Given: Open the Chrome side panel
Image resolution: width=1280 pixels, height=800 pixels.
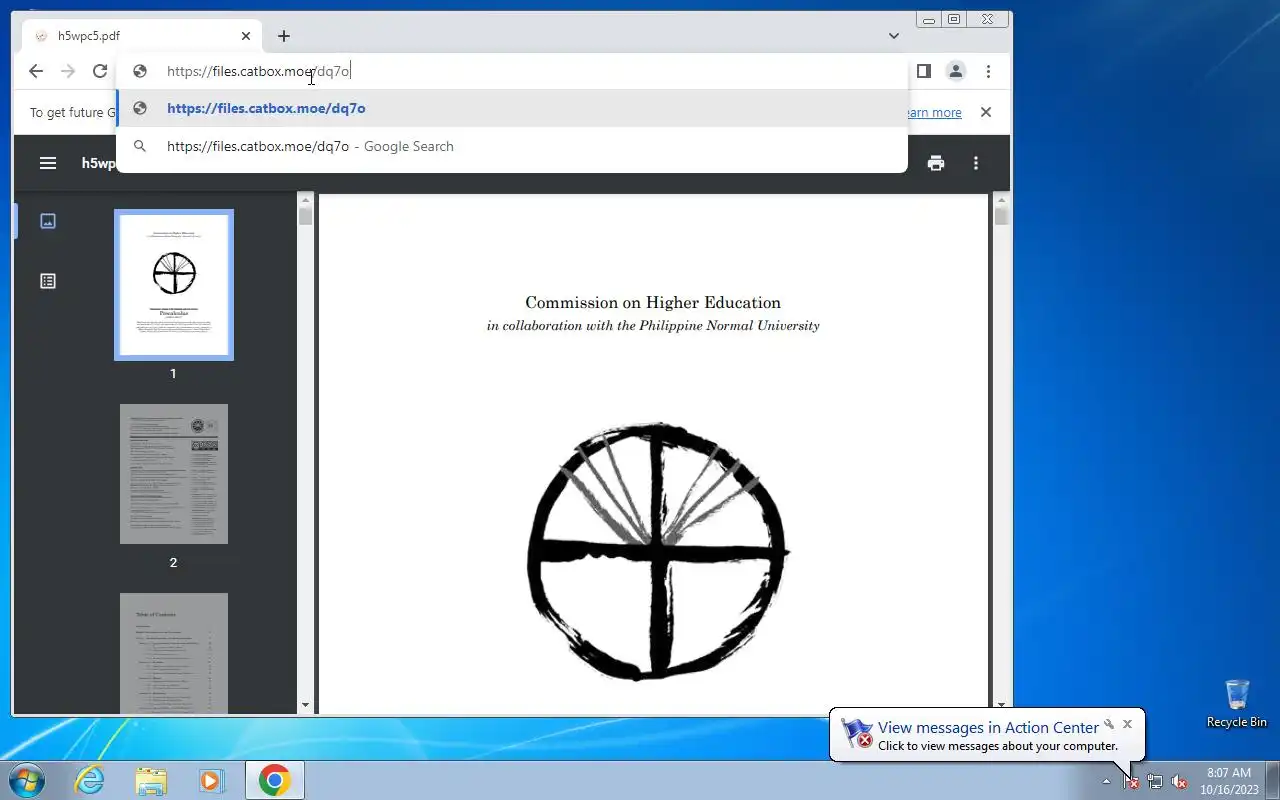Looking at the screenshot, I should point(924,71).
